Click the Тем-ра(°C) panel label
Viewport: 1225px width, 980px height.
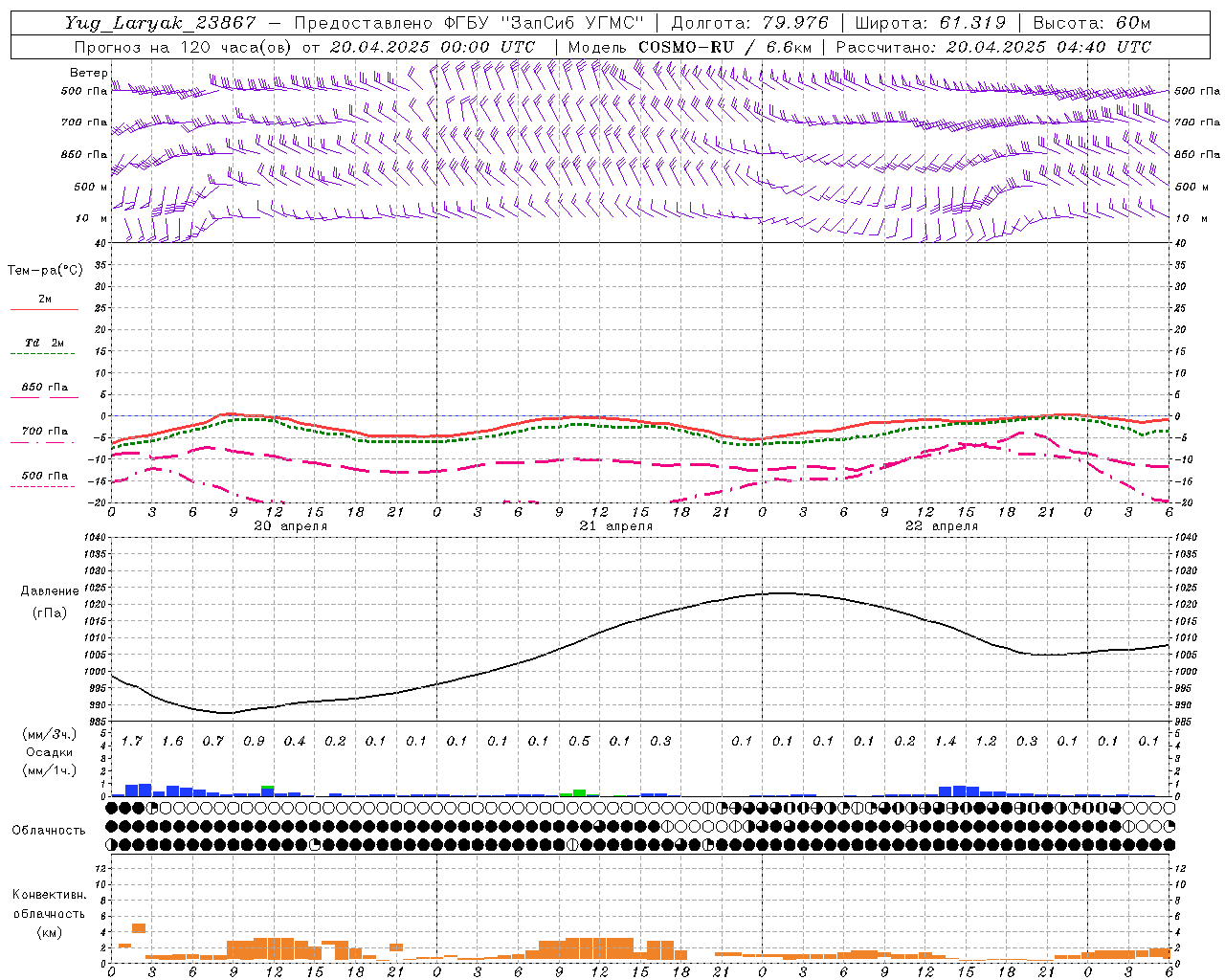[45, 271]
